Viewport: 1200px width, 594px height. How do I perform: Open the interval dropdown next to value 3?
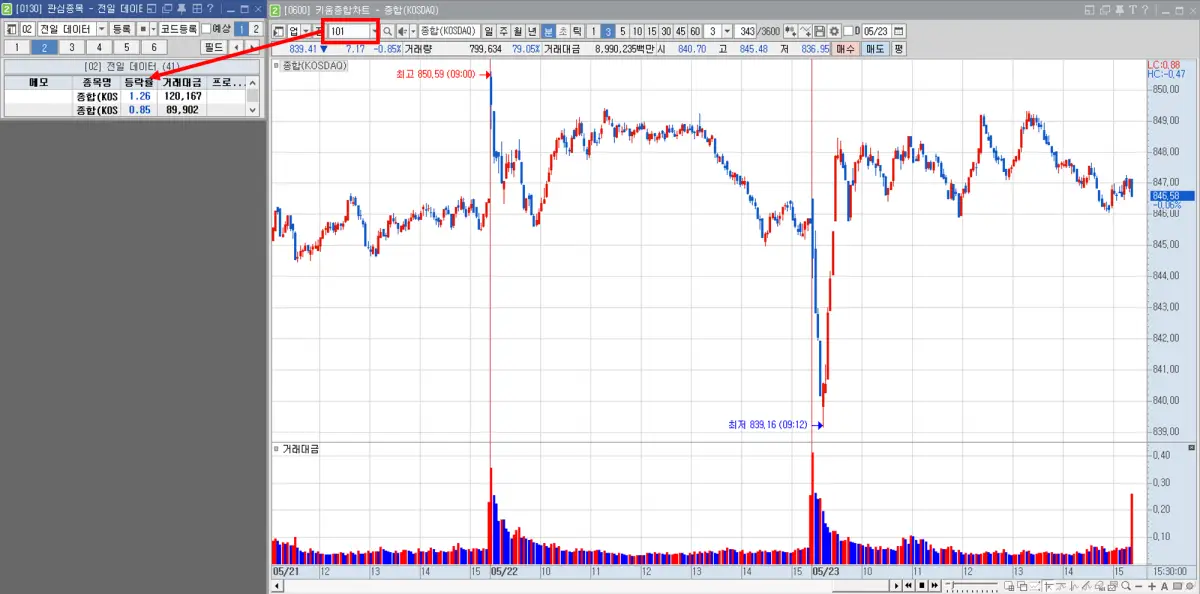tap(727, 31)
